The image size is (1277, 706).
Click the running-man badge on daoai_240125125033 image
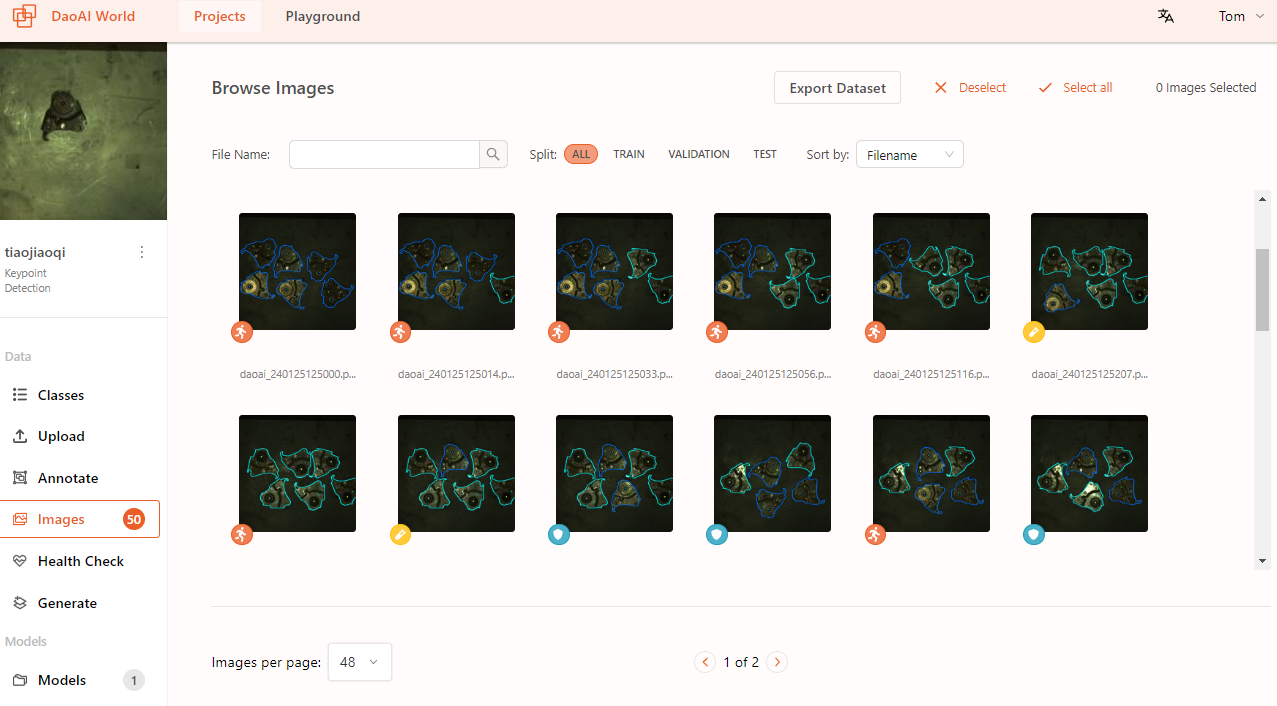point(558,332)
